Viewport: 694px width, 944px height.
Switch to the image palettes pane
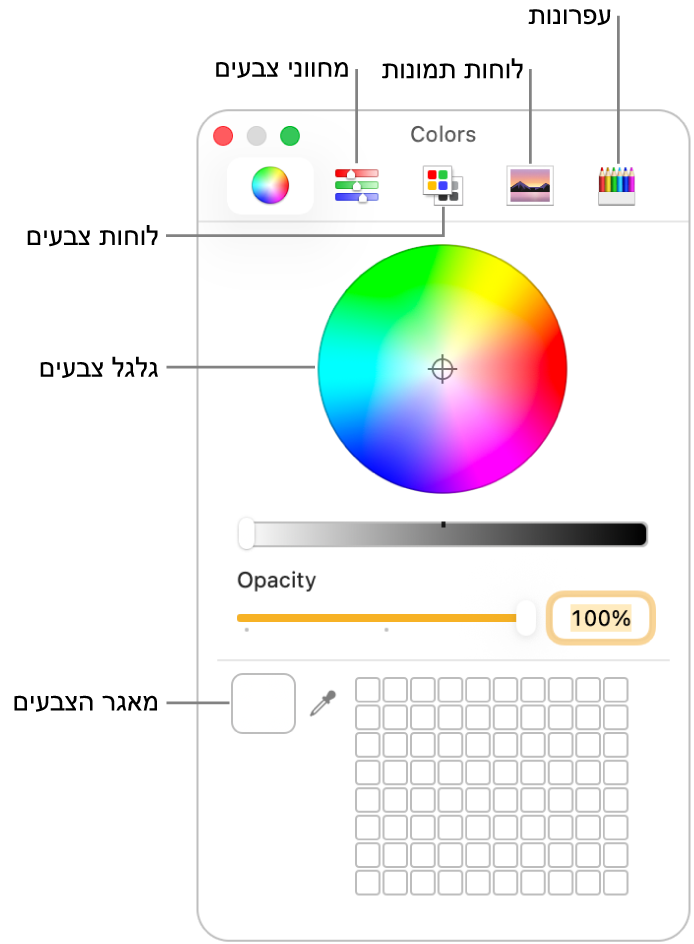(529, 185)
